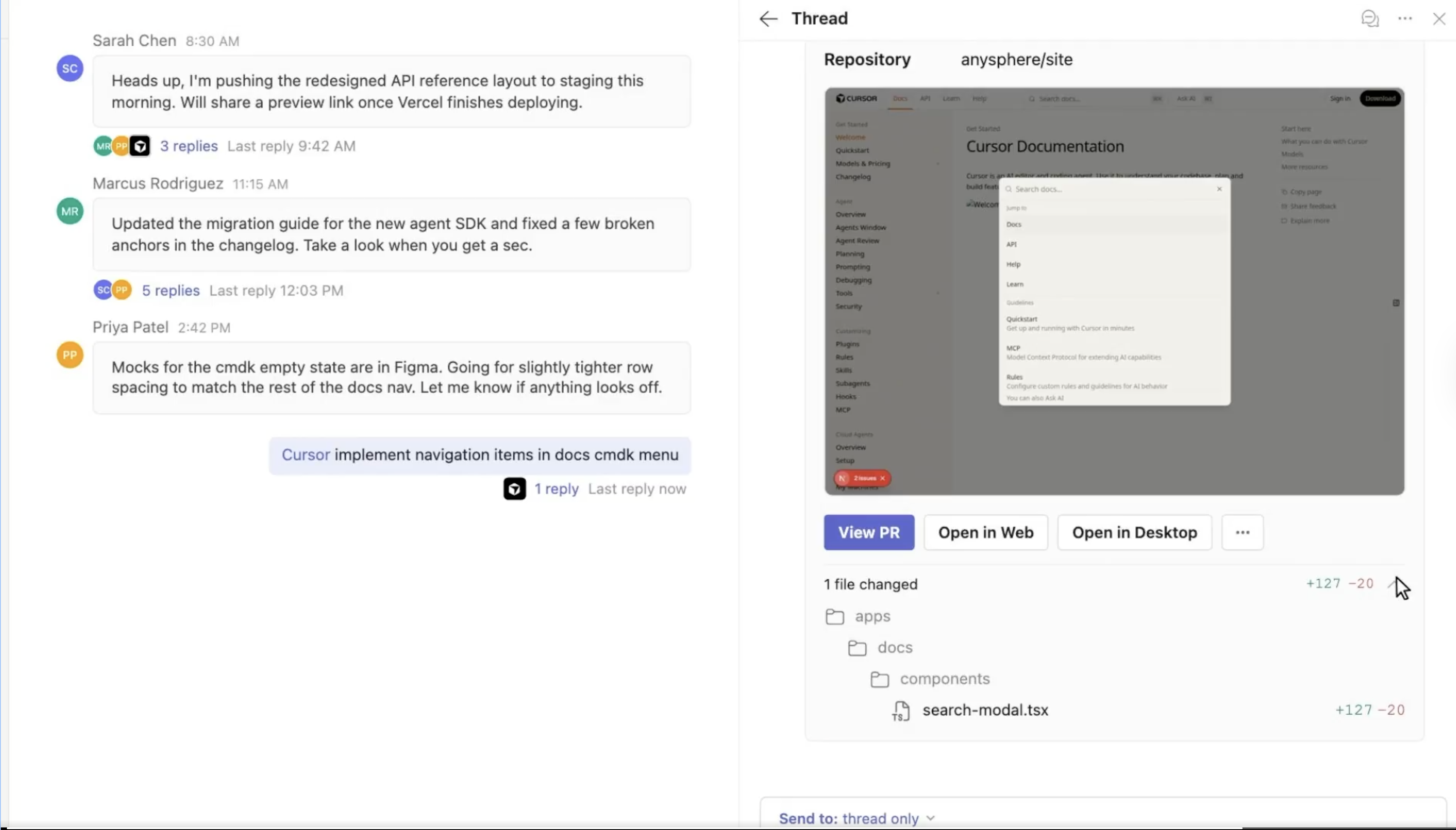
Task: Click Sarah Chen's name in her message
Action: click(x=134, y=41)
